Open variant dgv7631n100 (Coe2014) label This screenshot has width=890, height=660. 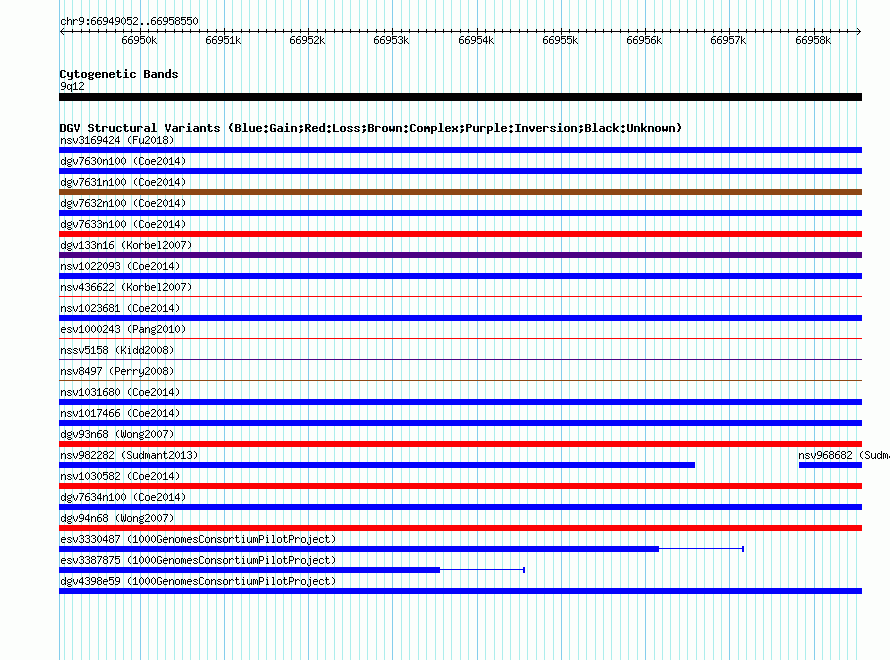pos(123,182)
